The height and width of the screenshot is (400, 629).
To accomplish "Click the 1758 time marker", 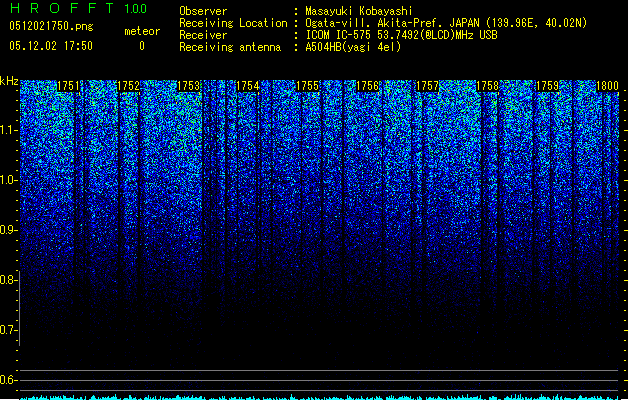I will tap(487, 86).
